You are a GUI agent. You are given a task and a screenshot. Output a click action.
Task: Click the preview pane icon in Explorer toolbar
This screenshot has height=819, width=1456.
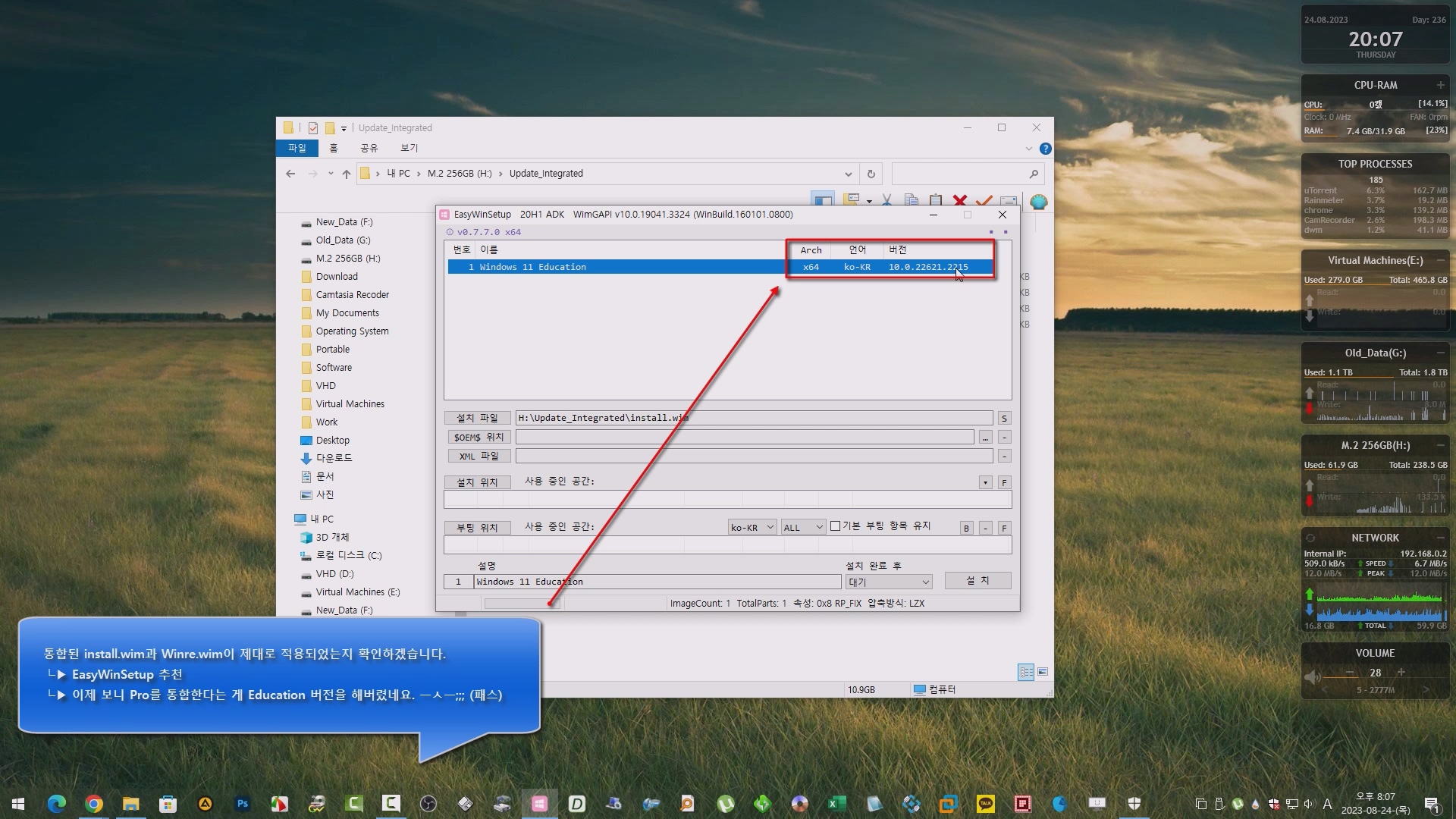[x=823, y=200]
